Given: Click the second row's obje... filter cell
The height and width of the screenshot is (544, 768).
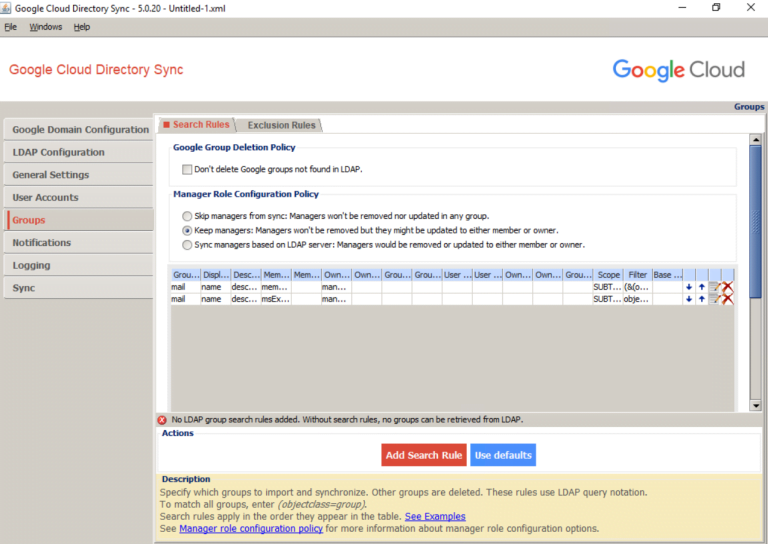Looking at the screenshot, I should pos(637,299).
